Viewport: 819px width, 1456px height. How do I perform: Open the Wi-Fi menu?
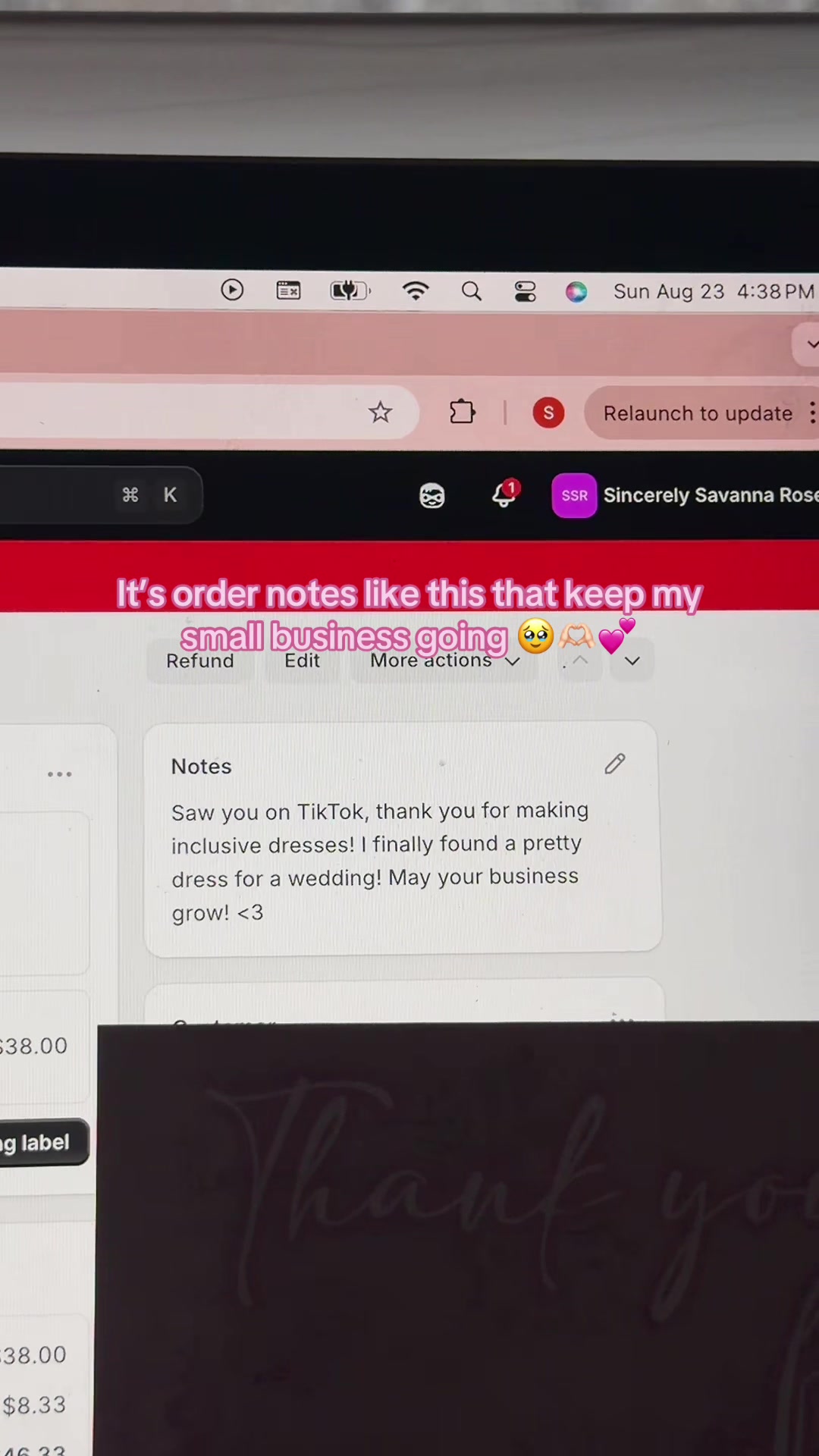click(416, 290)
